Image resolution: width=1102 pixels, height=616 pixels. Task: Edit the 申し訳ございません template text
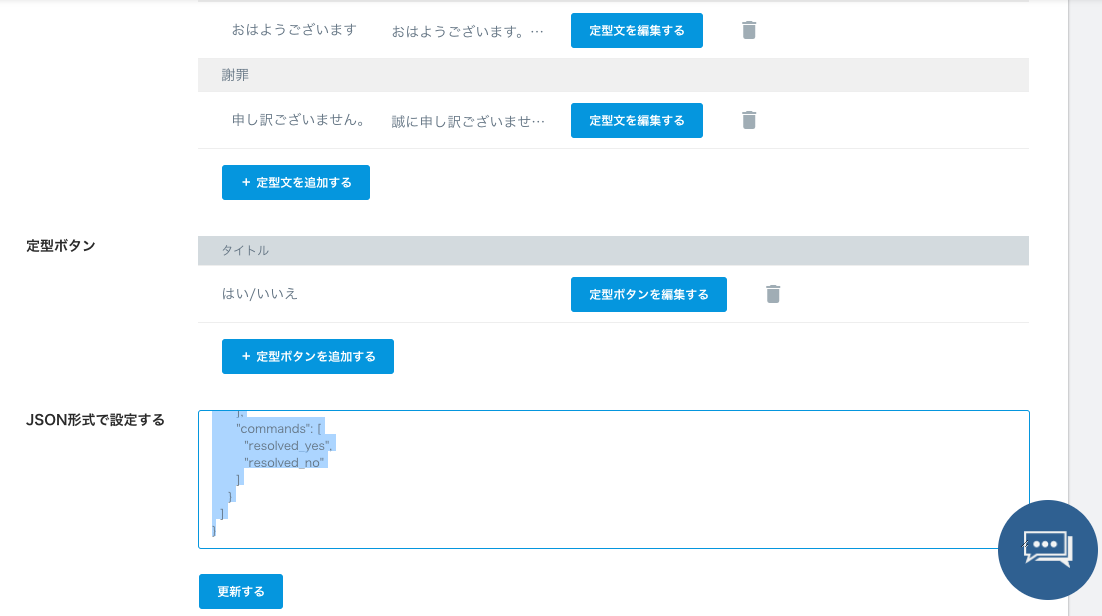637,120
